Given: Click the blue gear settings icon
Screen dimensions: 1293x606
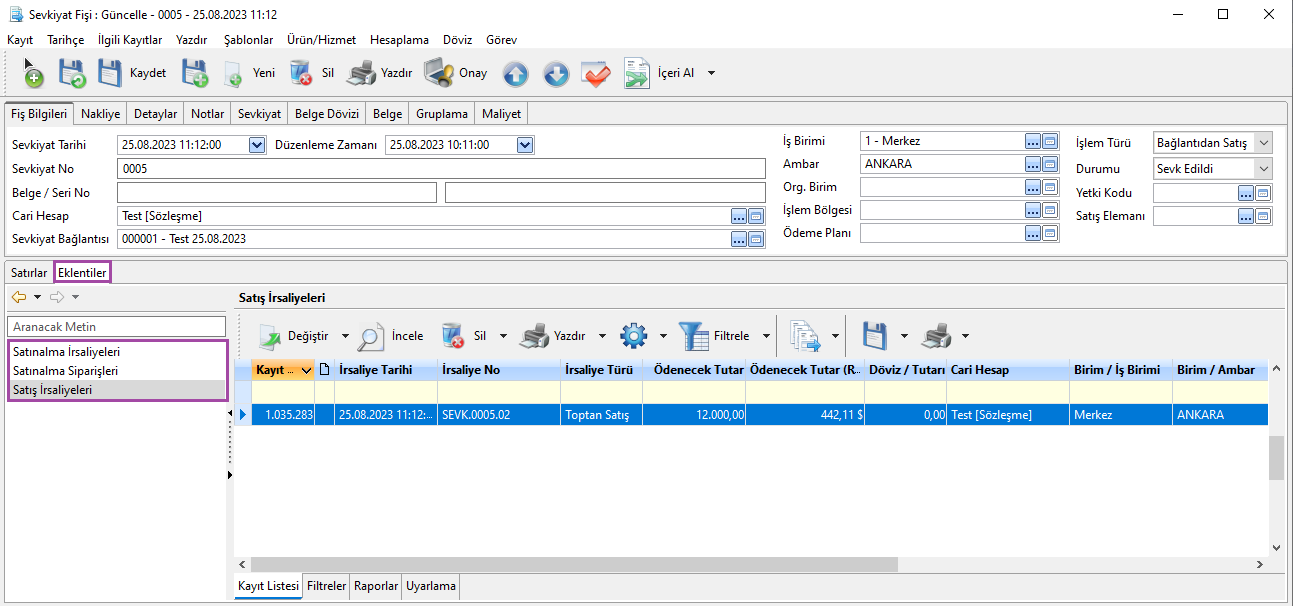Looking at the screenshot, I should (634, 337).
